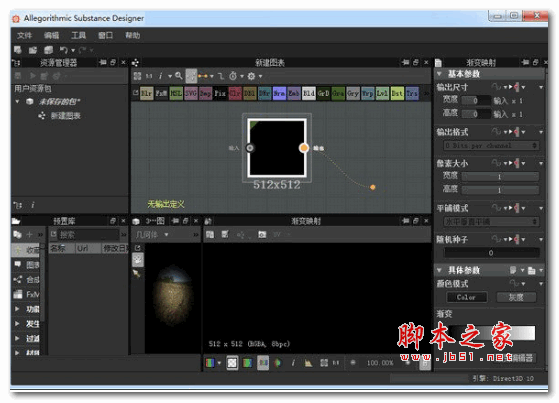Image resolution: width=559 pixels, height=403 pixels.
Task: Click the save image icon in 2D view toolbar
Action: pyautogui.click(x=210, y=234)
